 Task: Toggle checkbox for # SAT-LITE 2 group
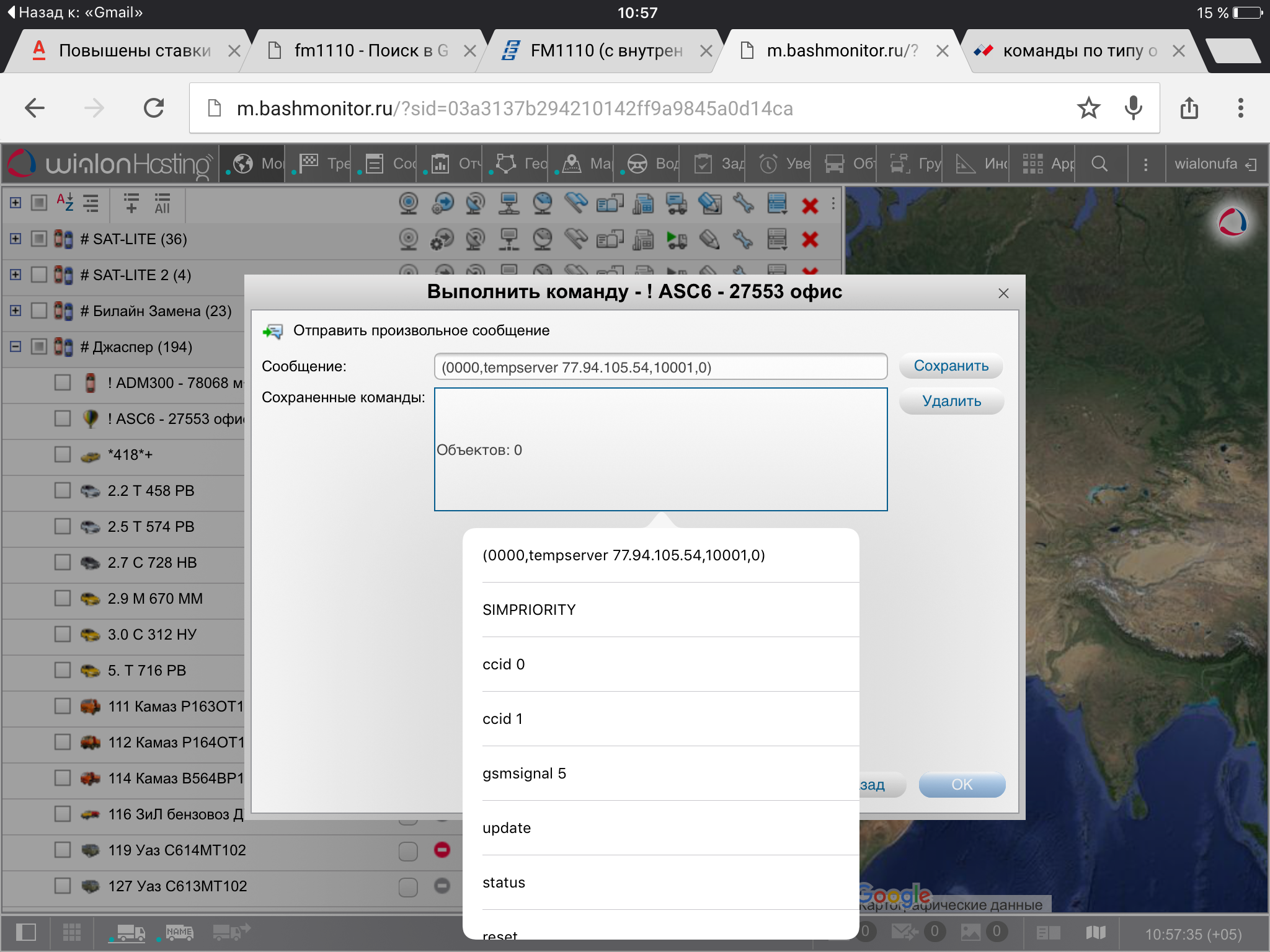coord(39,275)
